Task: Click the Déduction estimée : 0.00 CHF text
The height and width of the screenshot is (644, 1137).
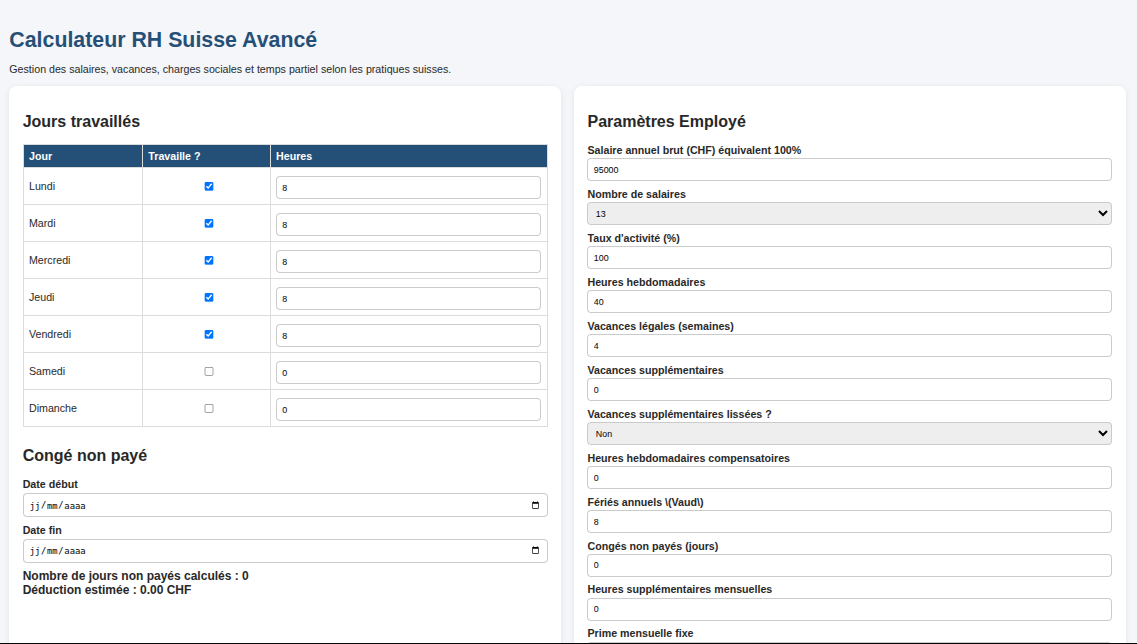Action: coord(107,590)
